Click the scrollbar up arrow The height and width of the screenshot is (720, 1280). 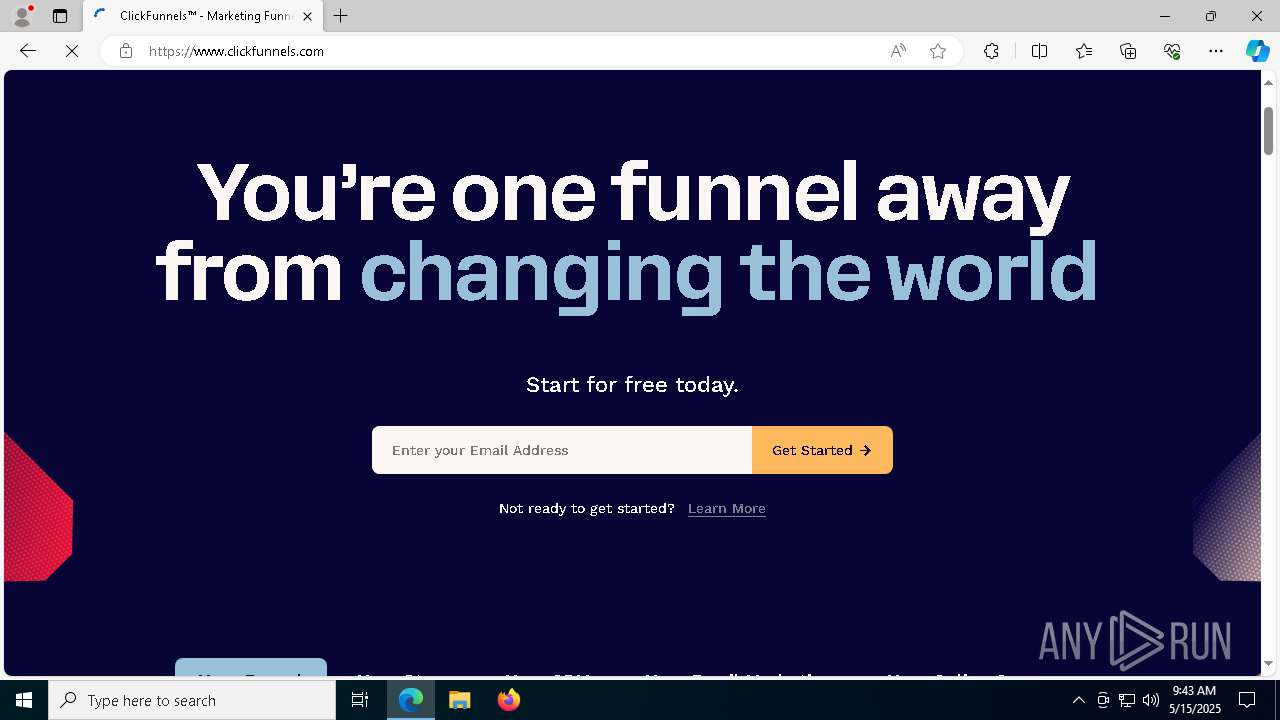click(1268, 81)
